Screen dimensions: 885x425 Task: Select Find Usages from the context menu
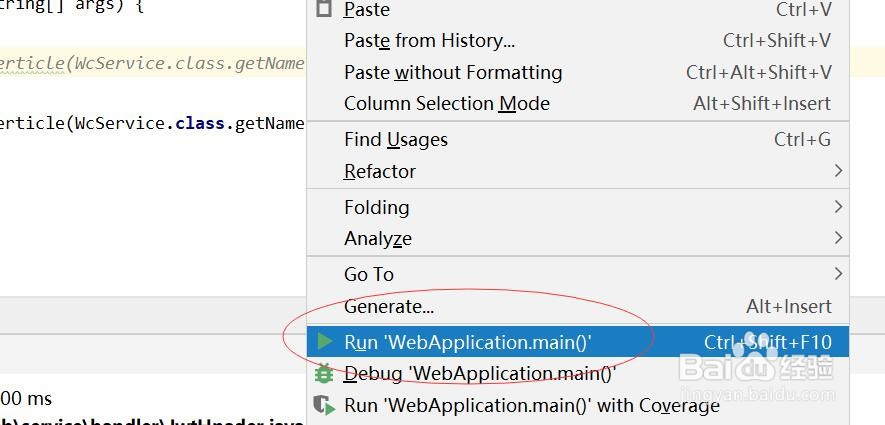[x=395, y=140]
